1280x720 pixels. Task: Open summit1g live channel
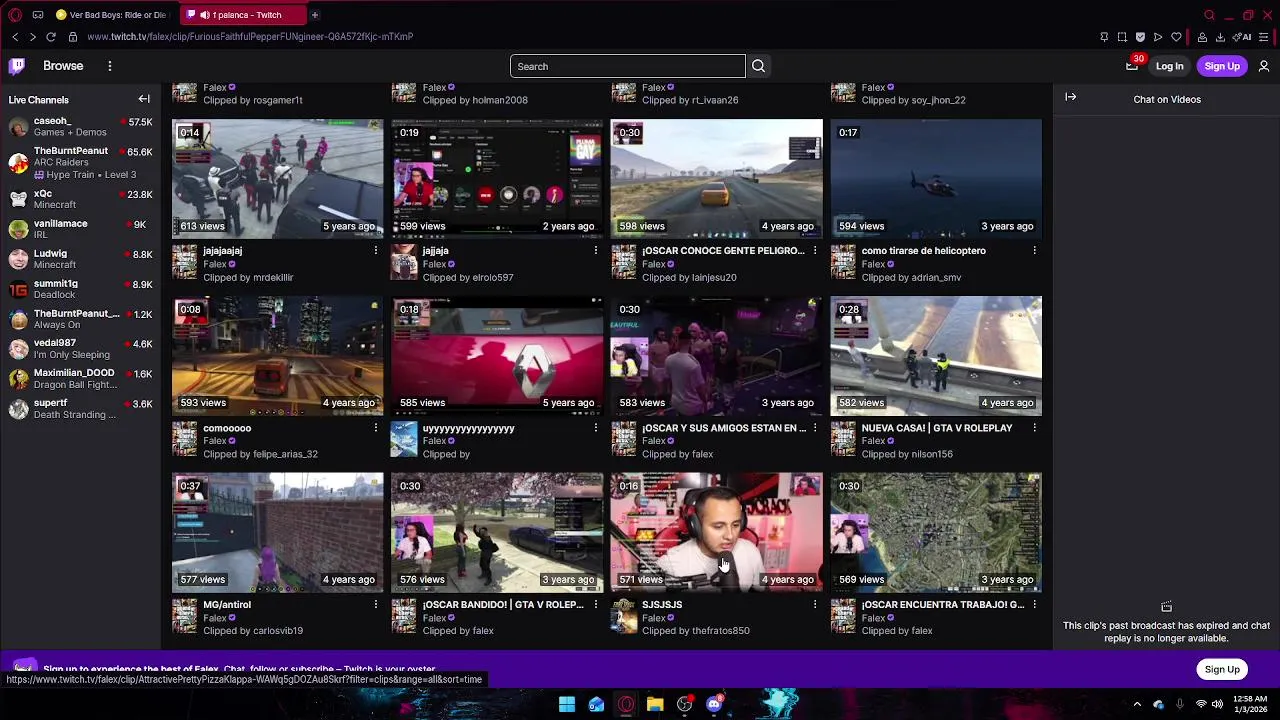(x=79, y=289)
